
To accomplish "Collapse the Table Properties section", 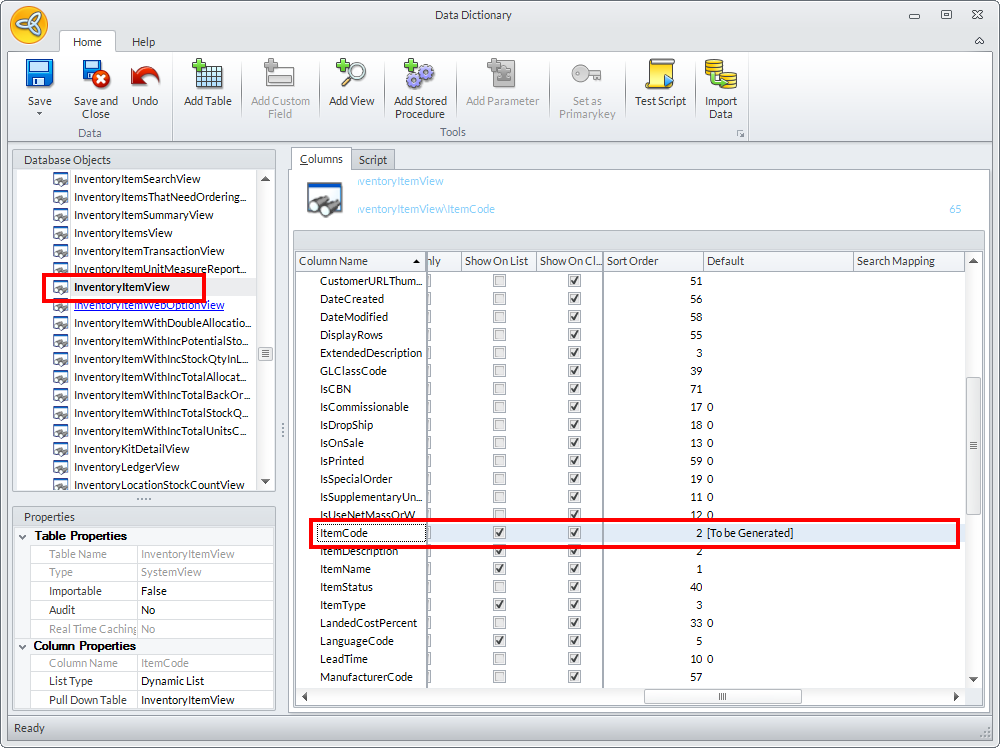I will (24, 536).
